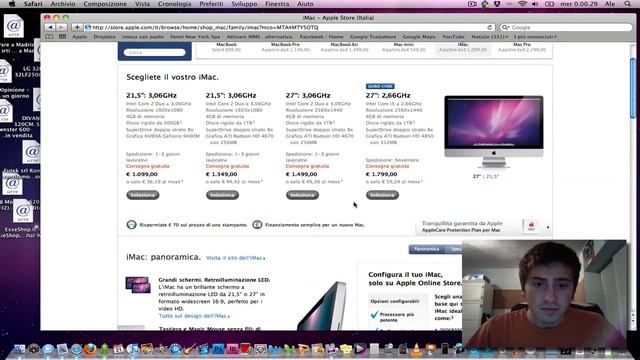Open the Cronologia menu
Image resolution: width=640 pixels, height=360 pixels.
(x=174, y=4)
